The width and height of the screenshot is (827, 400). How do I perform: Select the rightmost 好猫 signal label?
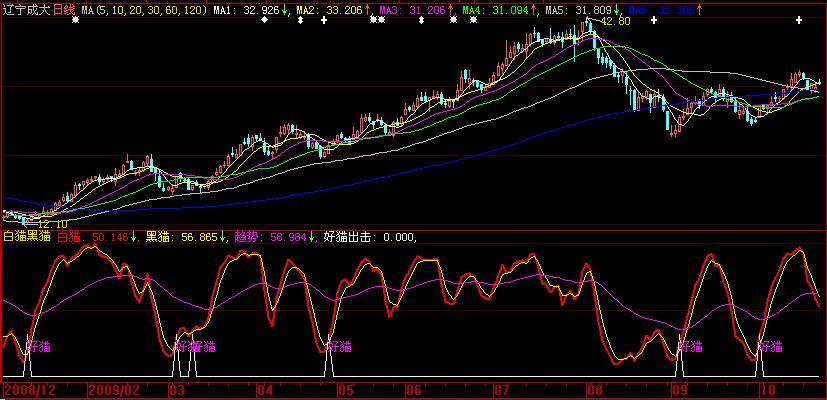[770, 346]
